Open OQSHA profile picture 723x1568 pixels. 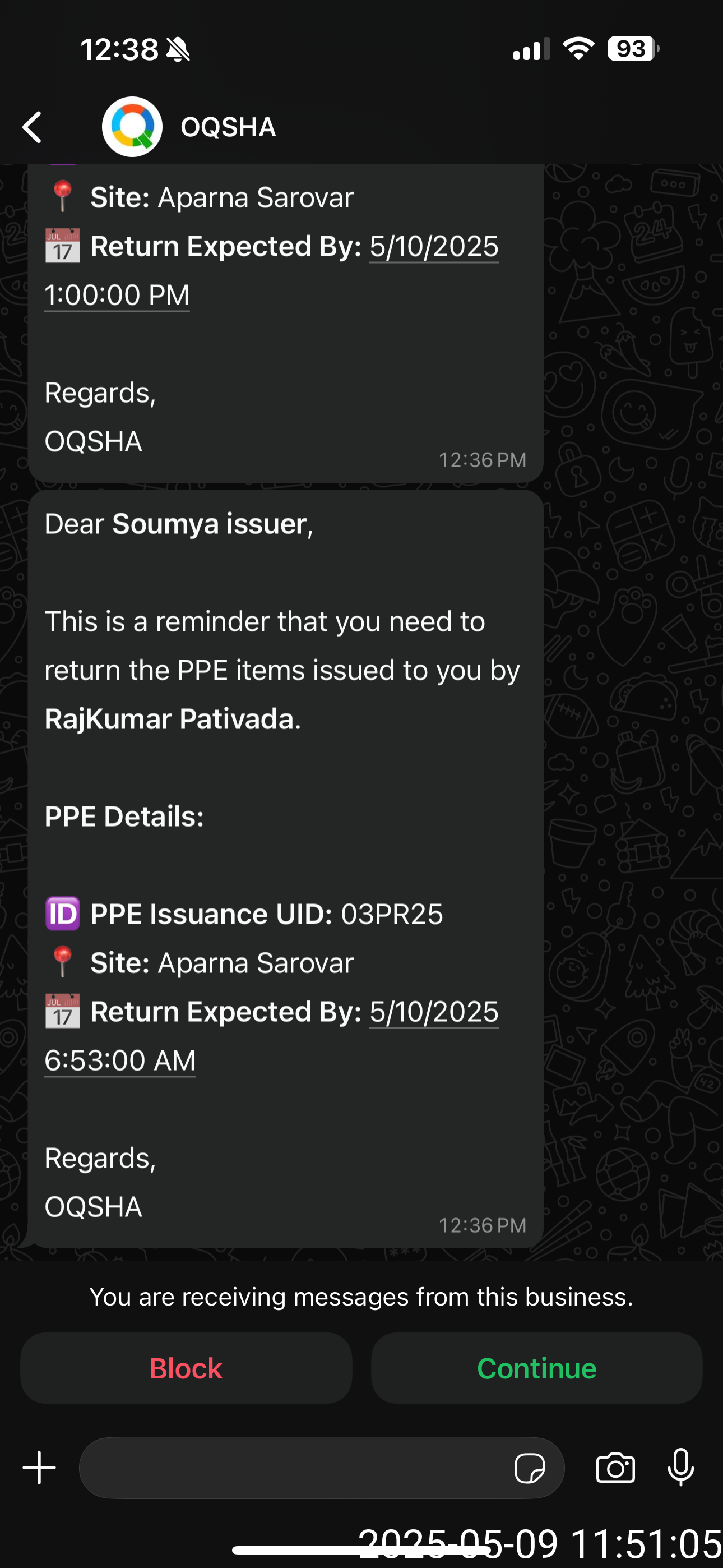[x=132, y=127]
